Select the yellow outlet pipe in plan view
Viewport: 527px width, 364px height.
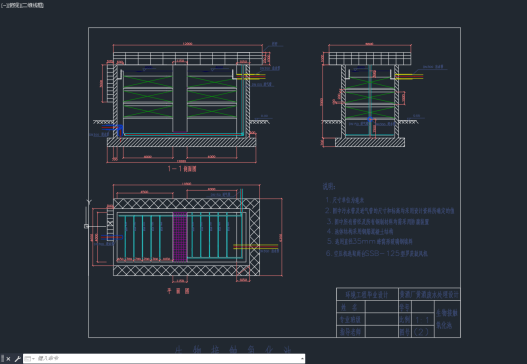click(x=256, y=246)
